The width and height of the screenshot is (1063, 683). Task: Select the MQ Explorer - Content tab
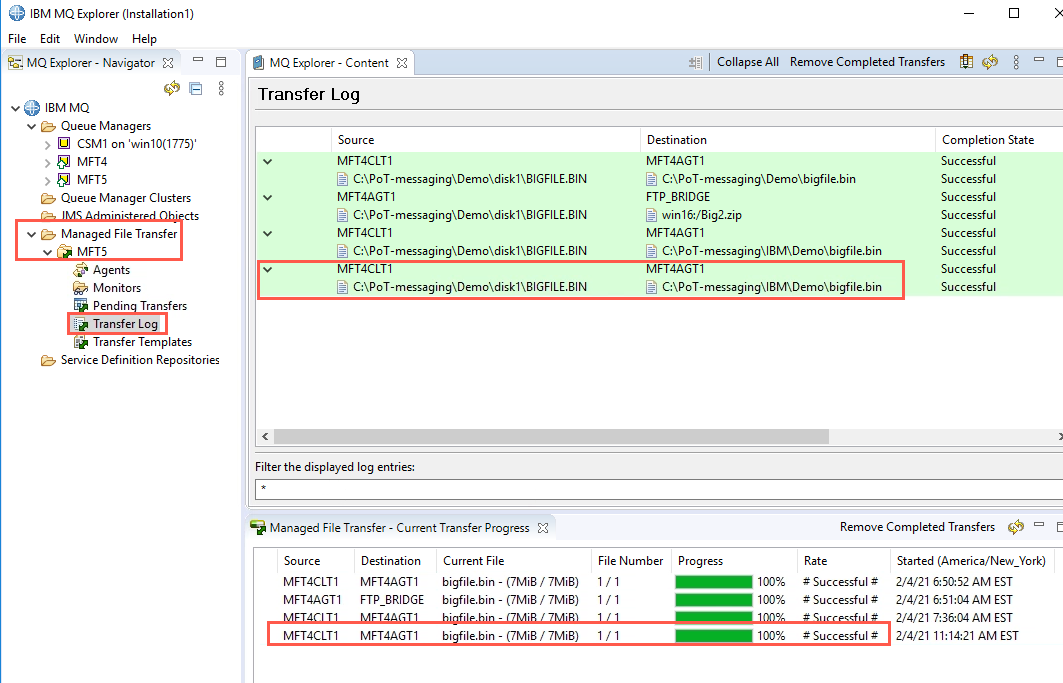pos(329,62)
